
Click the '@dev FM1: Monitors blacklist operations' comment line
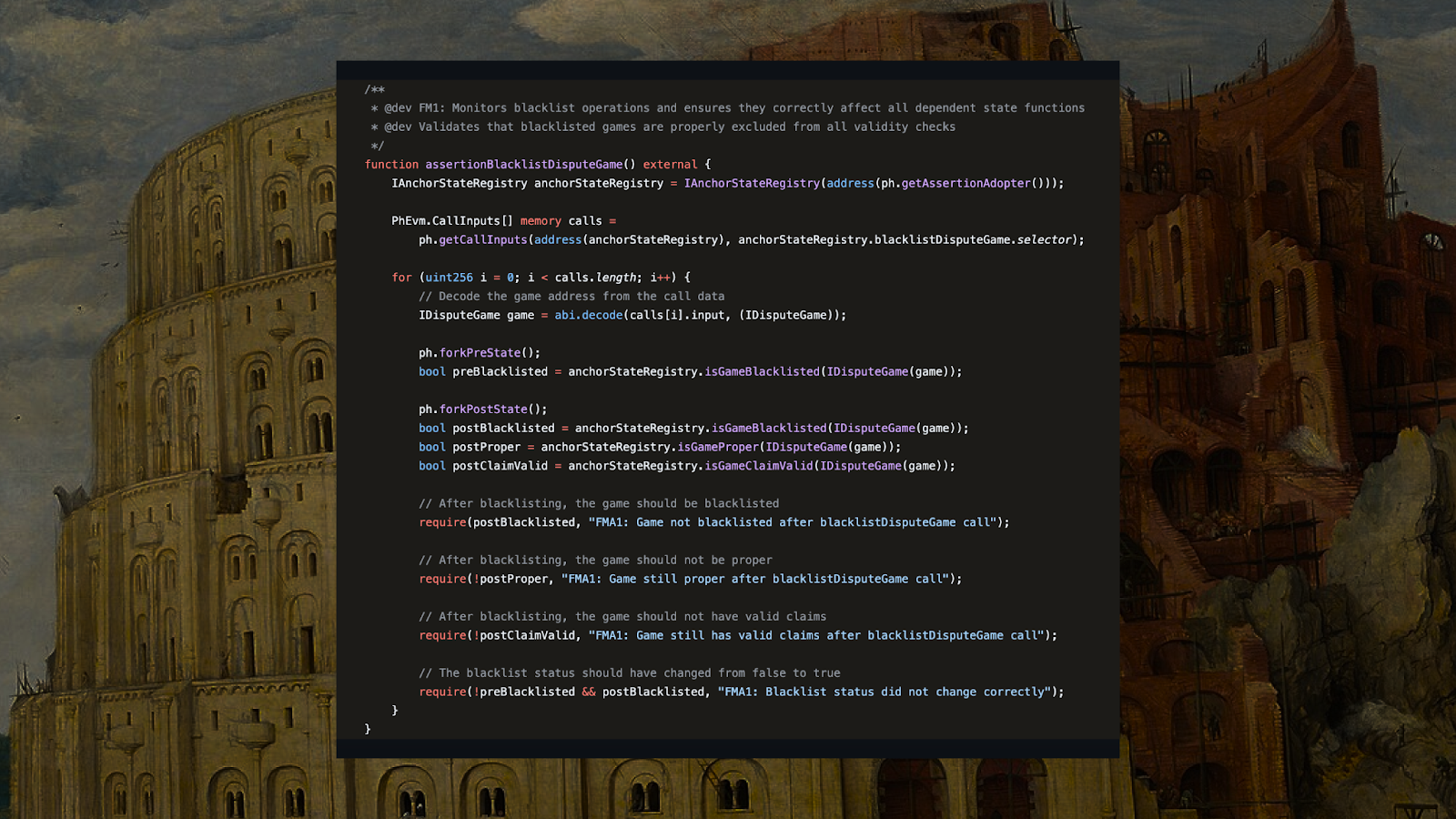(727, 108)
